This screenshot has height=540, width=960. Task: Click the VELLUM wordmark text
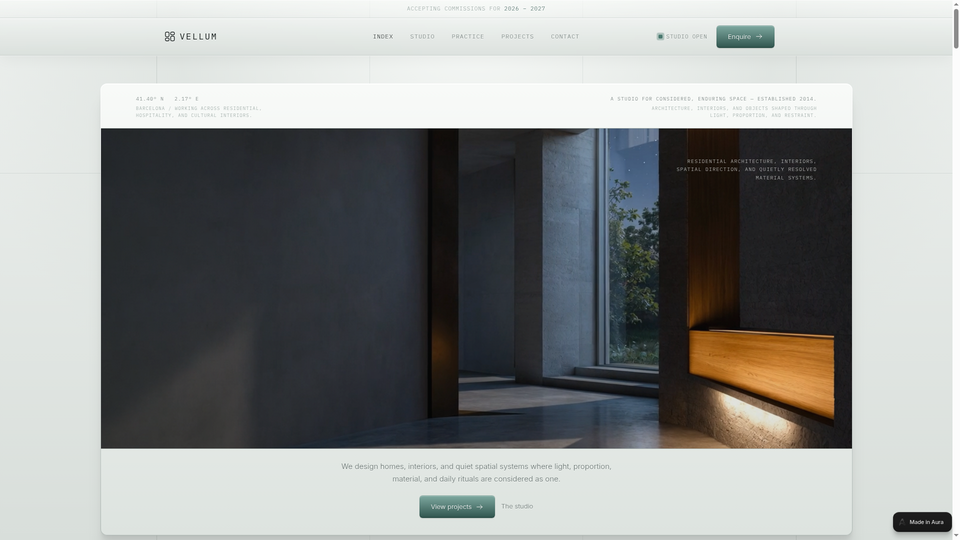click(198, 37)
